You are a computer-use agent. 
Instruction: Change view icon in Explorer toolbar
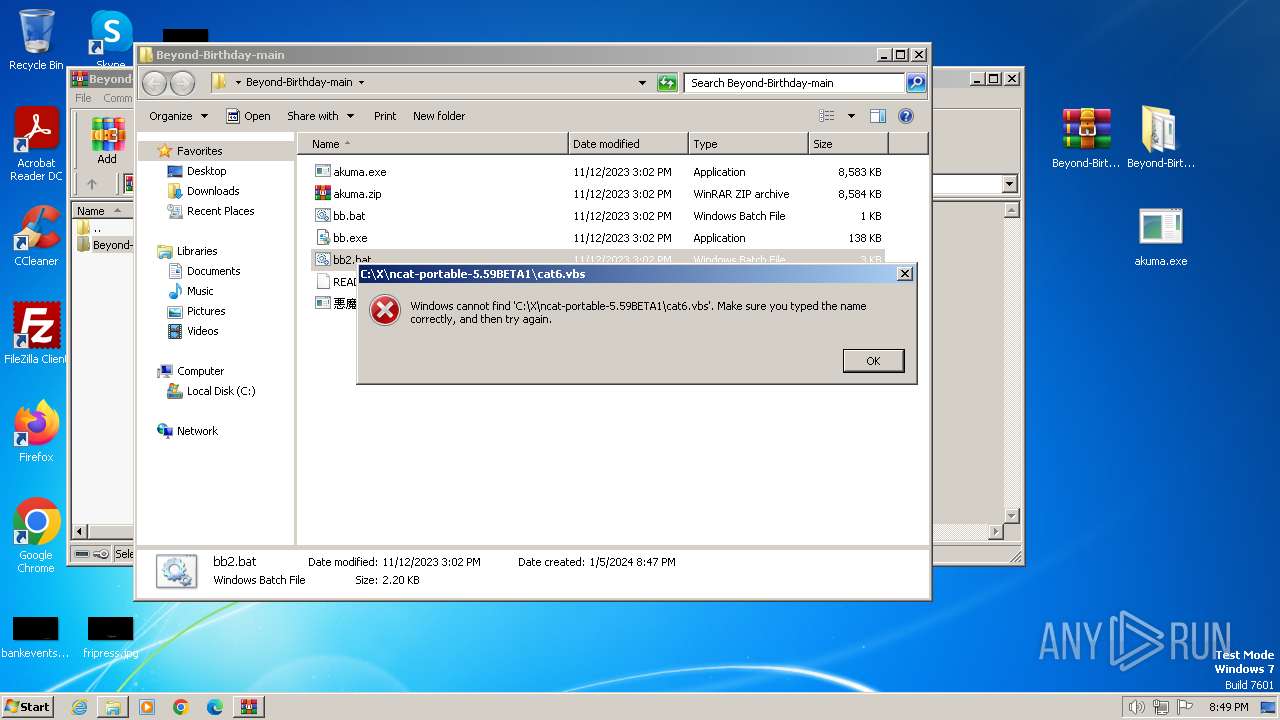pos(827,116)
